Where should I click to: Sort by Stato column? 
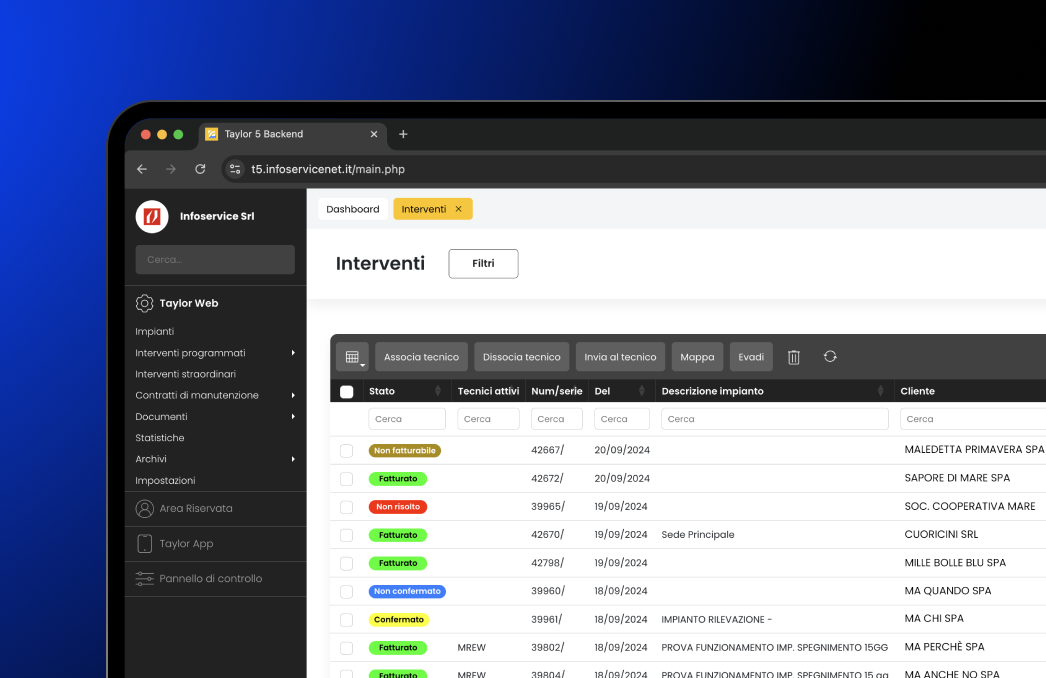click(x=438, y=391)
